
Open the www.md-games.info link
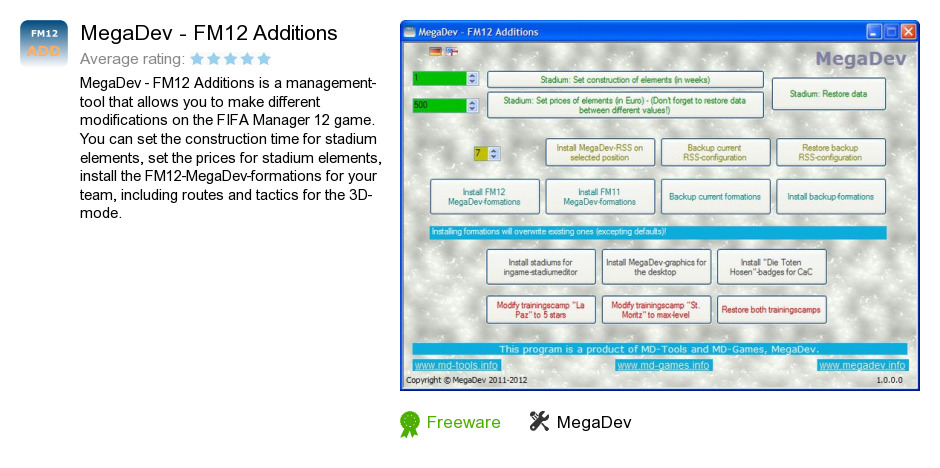coord(664,365)
